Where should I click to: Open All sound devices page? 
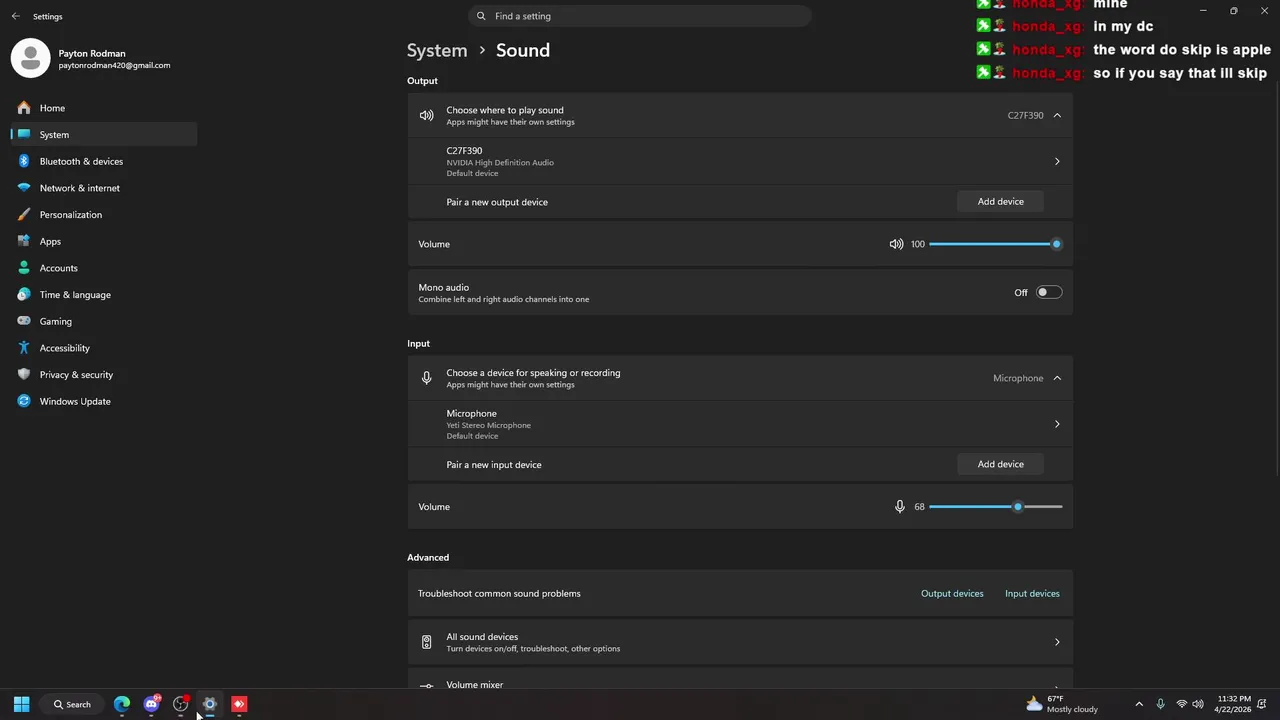click(740, 642)
